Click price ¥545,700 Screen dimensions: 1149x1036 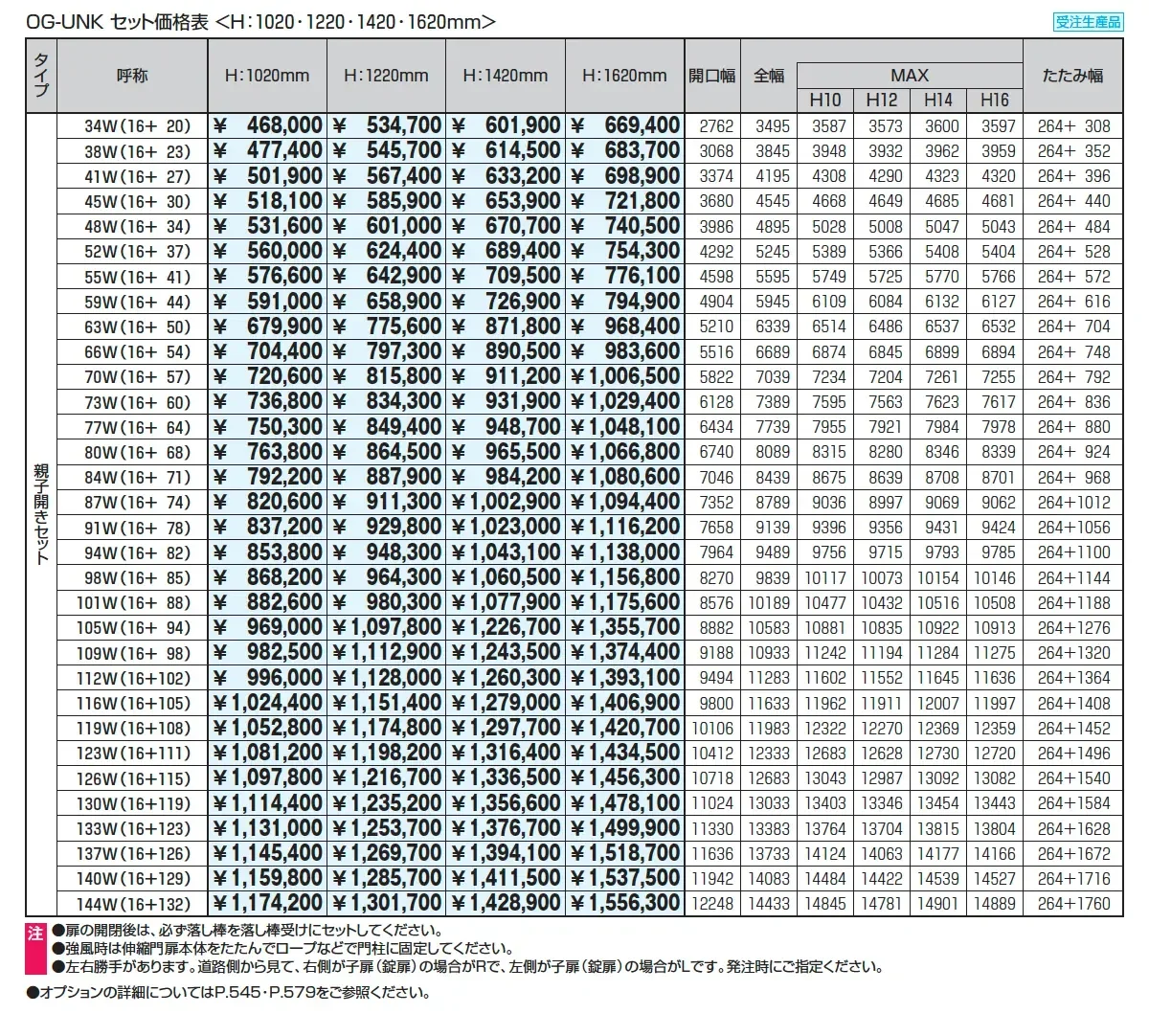tap(387, 150)
